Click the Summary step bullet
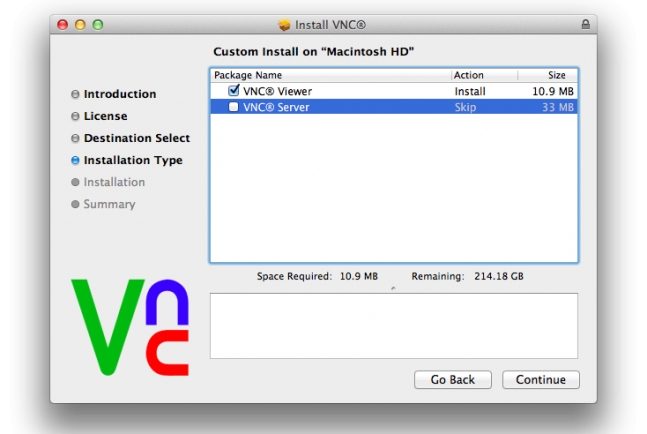647x434 pixels. (75, 204)
